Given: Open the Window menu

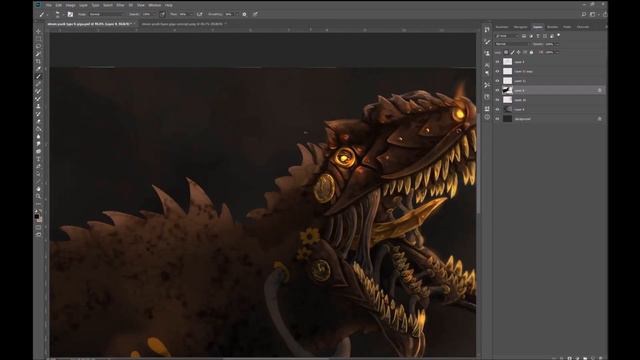Looking at the screenshot, I should click(x=154, y=5).
